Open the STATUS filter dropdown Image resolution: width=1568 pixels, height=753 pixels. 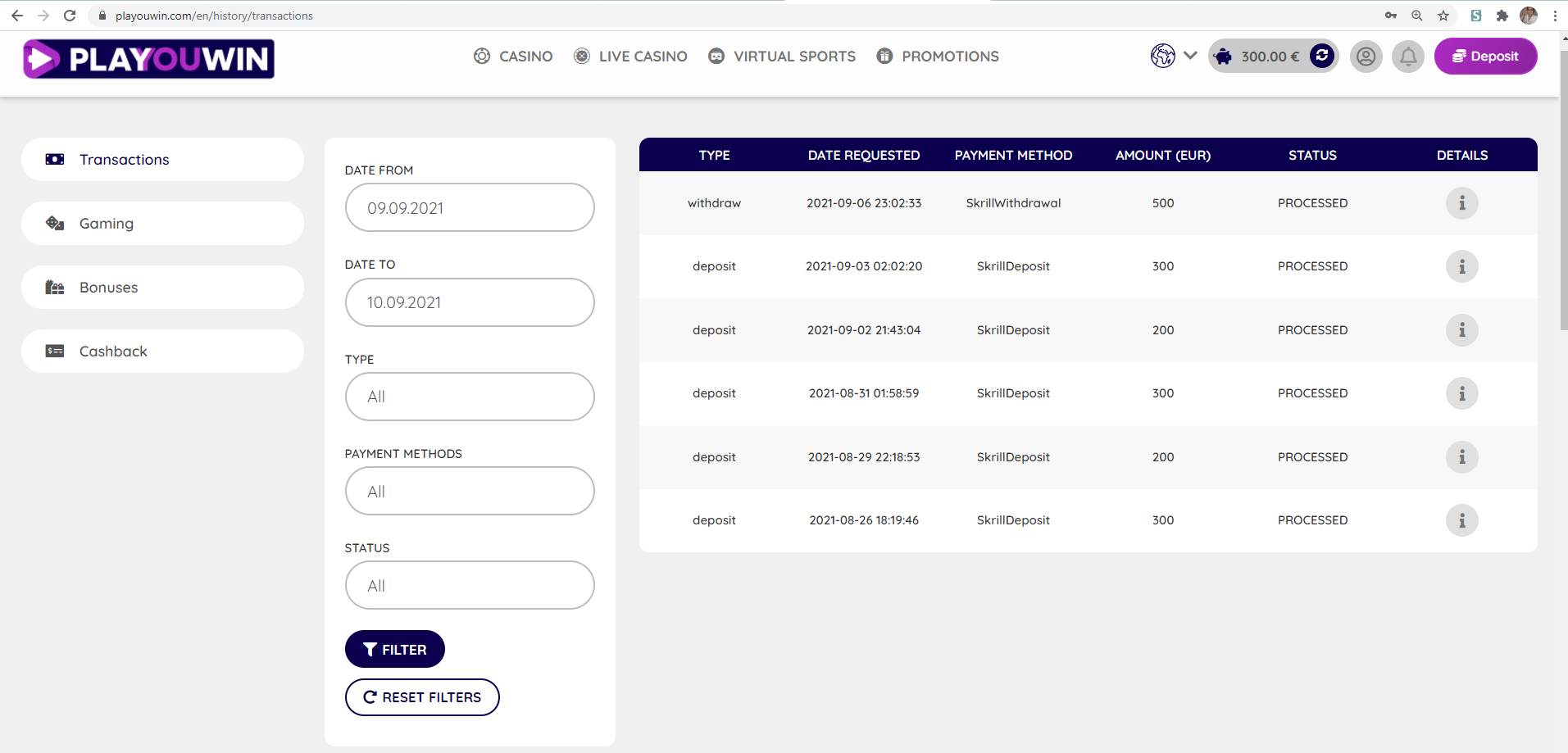pos(470,585)
